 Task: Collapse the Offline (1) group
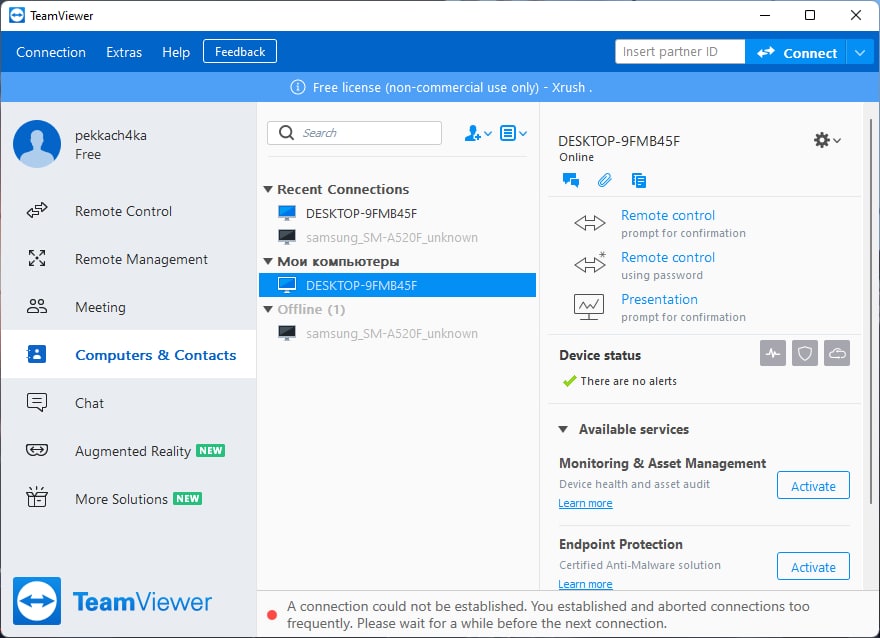coord(268,309)
